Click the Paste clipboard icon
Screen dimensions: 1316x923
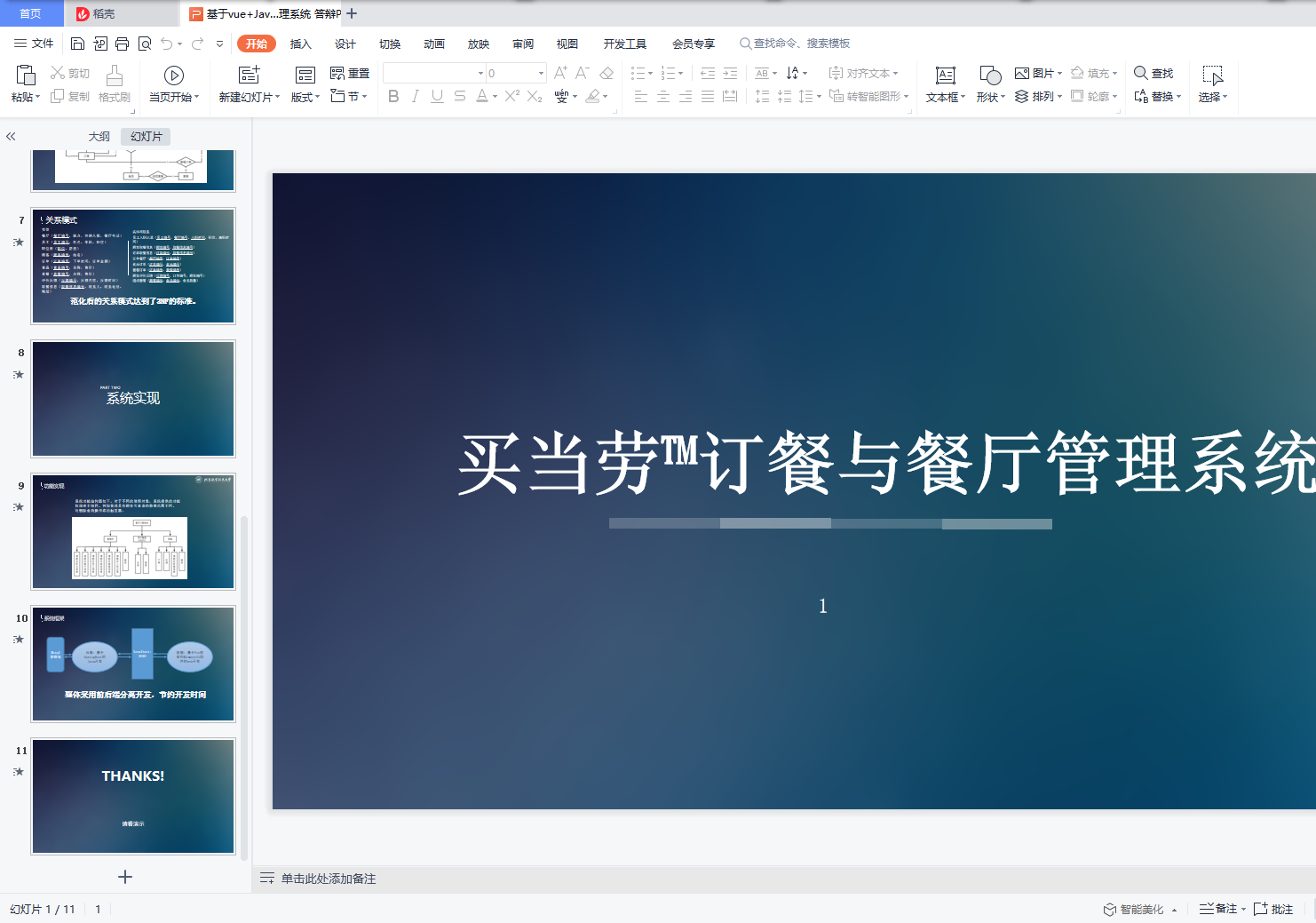tap(26, 76)
